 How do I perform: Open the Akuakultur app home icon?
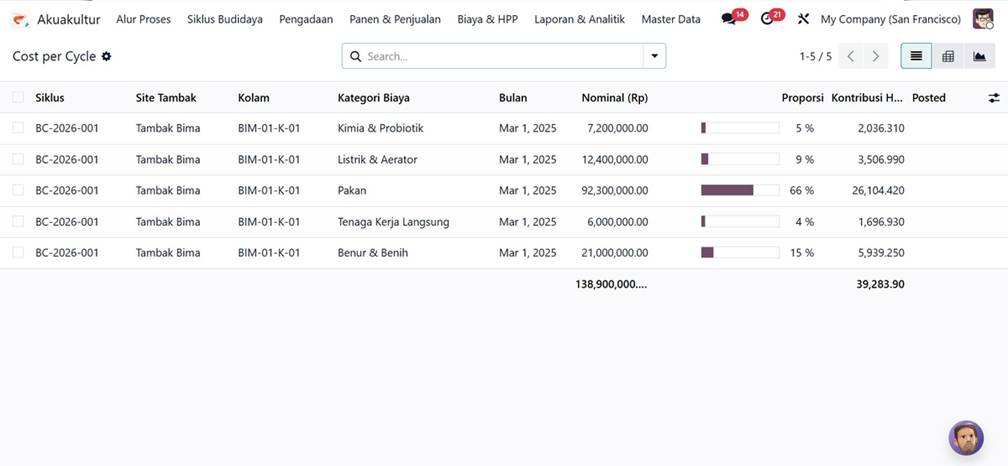click(x=21, y=19)
